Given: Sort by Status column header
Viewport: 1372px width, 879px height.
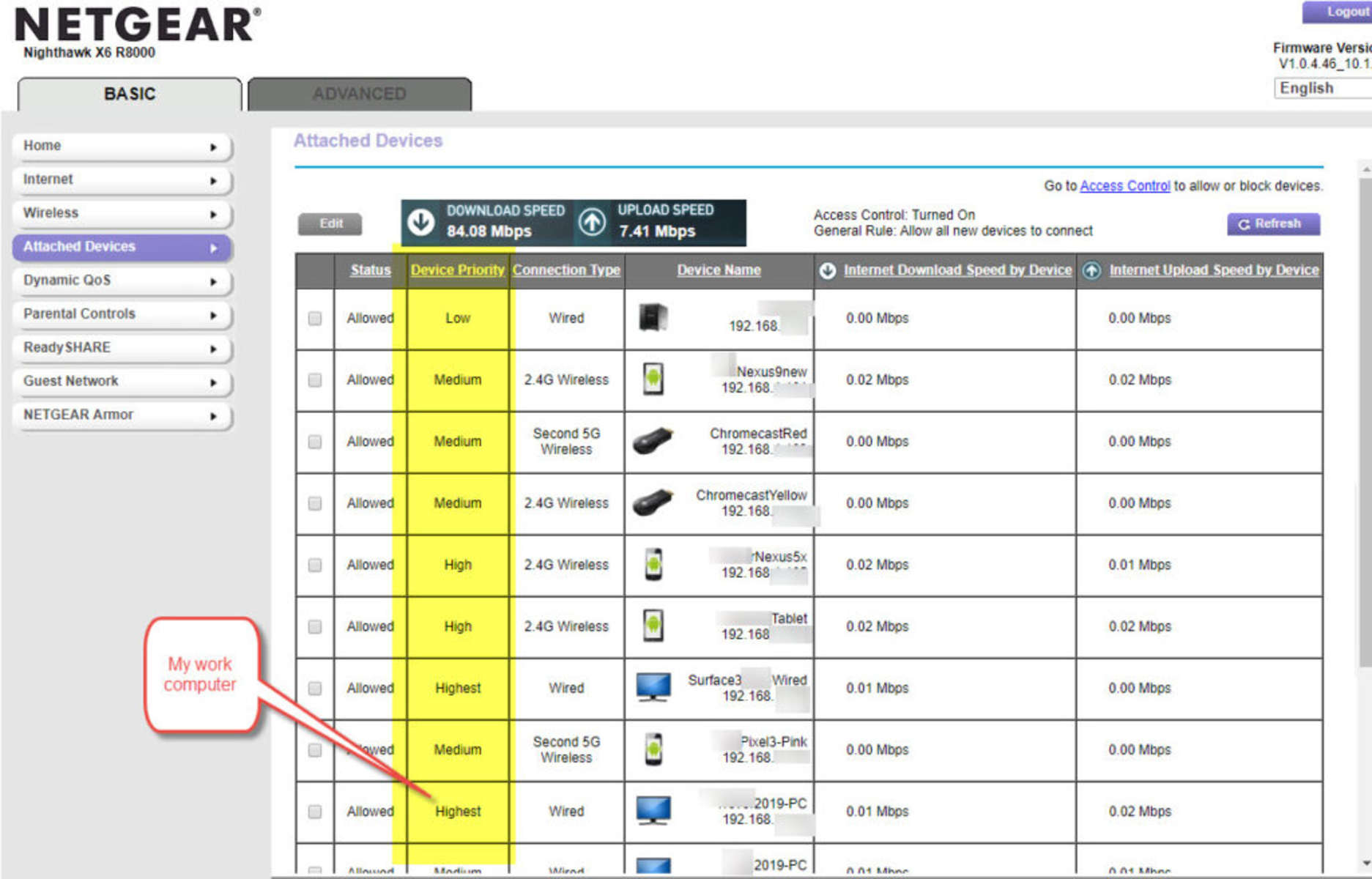Looking at the screenshot, I should click(370, 270).
